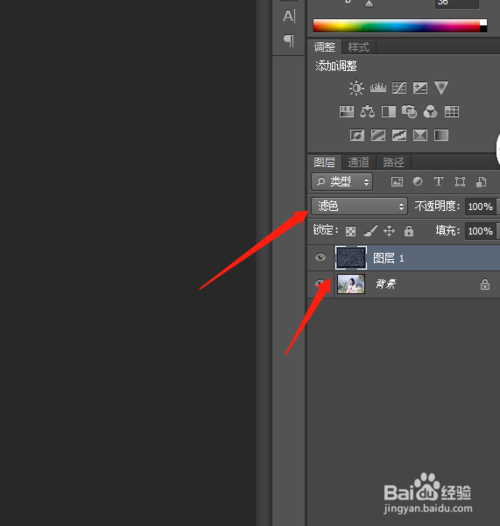Image resolution: width=500 pixels, height=526 pixels.
Task: Filter layers by adjustment layers
Action: pyautogui.click(x=418, y=182)
